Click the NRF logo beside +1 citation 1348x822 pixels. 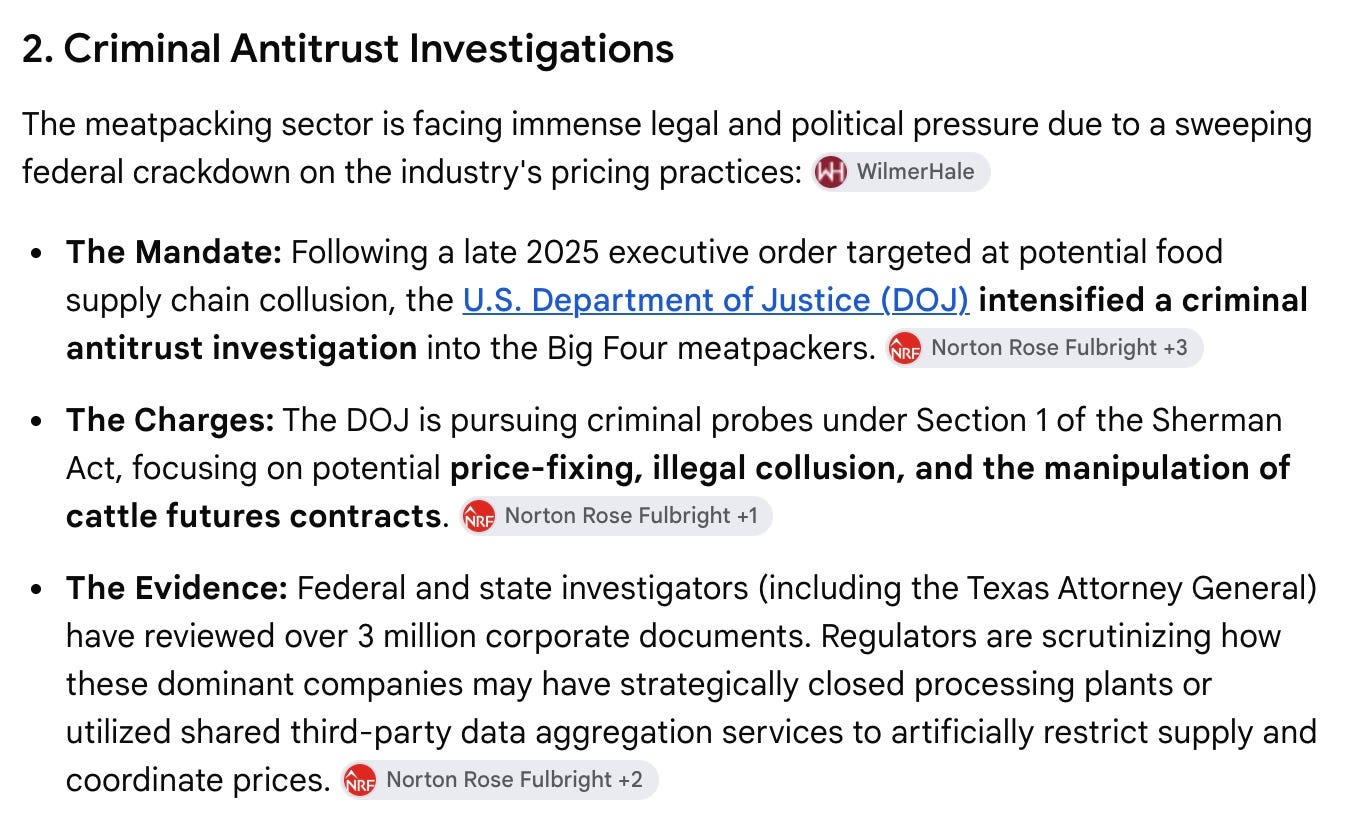479,516
